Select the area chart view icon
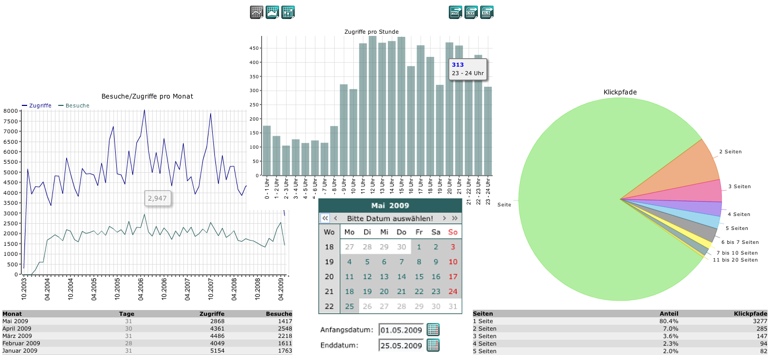The image size is (780, 360). pos(273,12)
